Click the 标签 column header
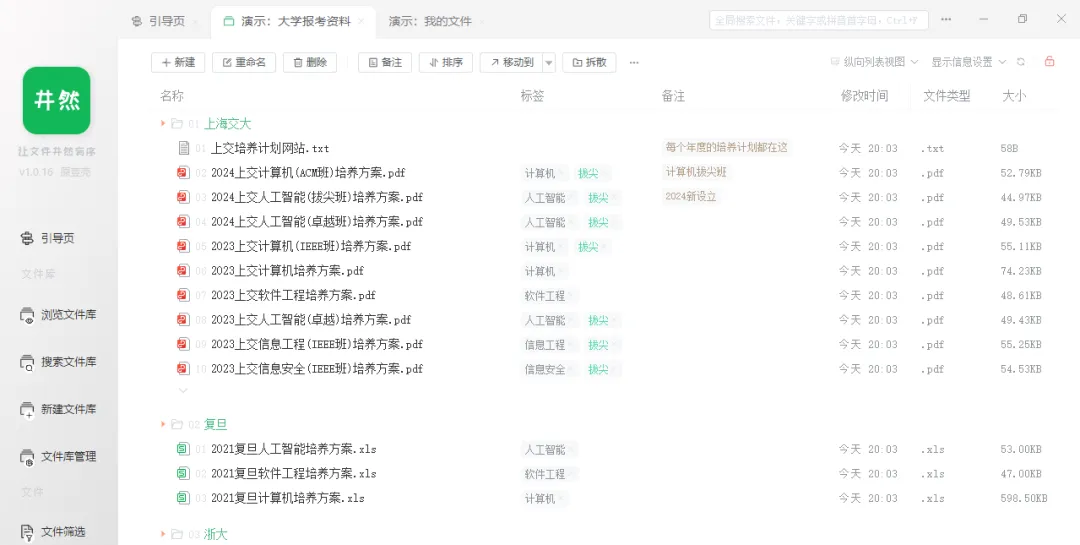 pos(532,96)
